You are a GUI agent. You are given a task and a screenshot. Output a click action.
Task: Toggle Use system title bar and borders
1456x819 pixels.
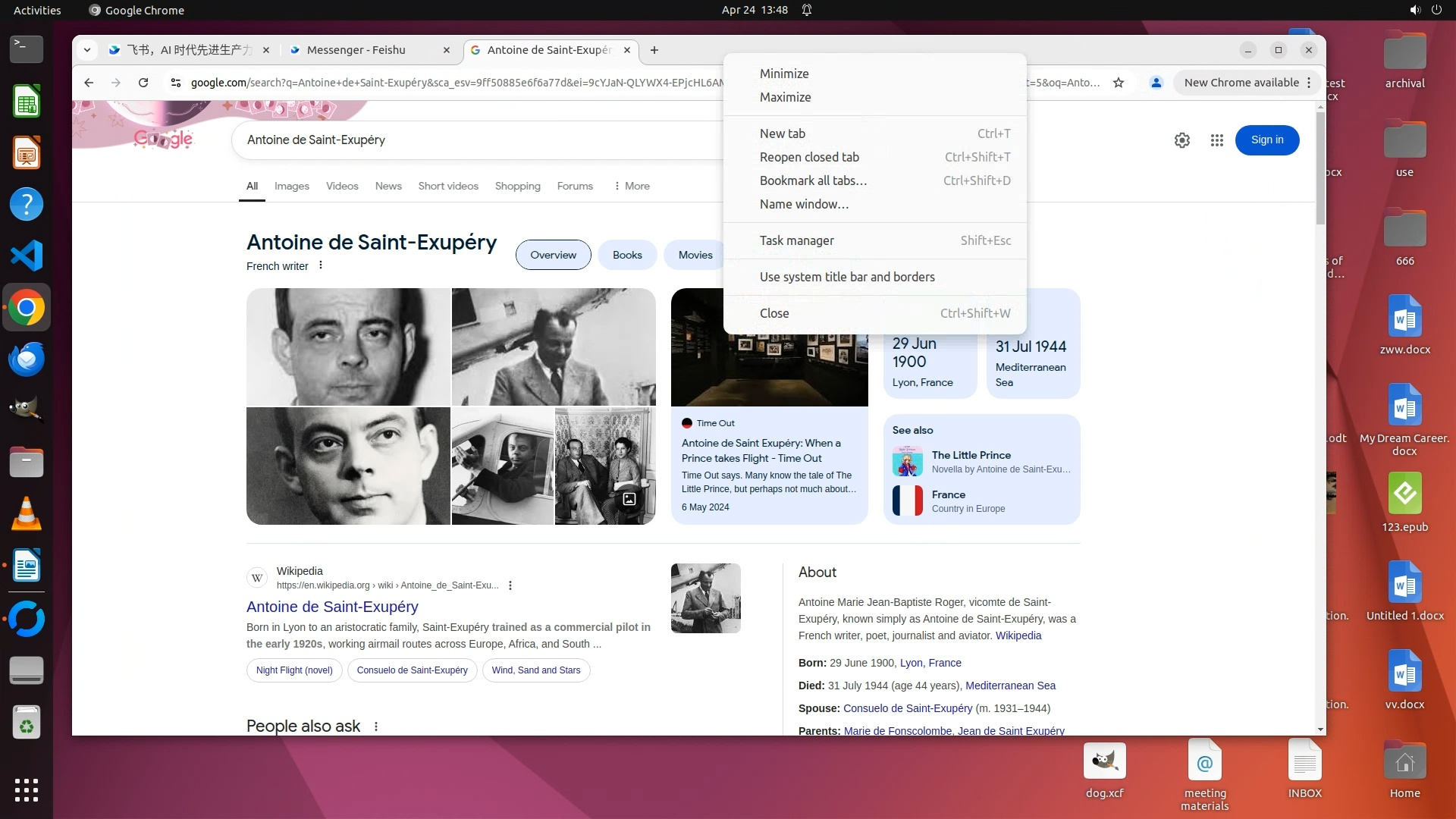pyautogui.click(x=847, y=277)
